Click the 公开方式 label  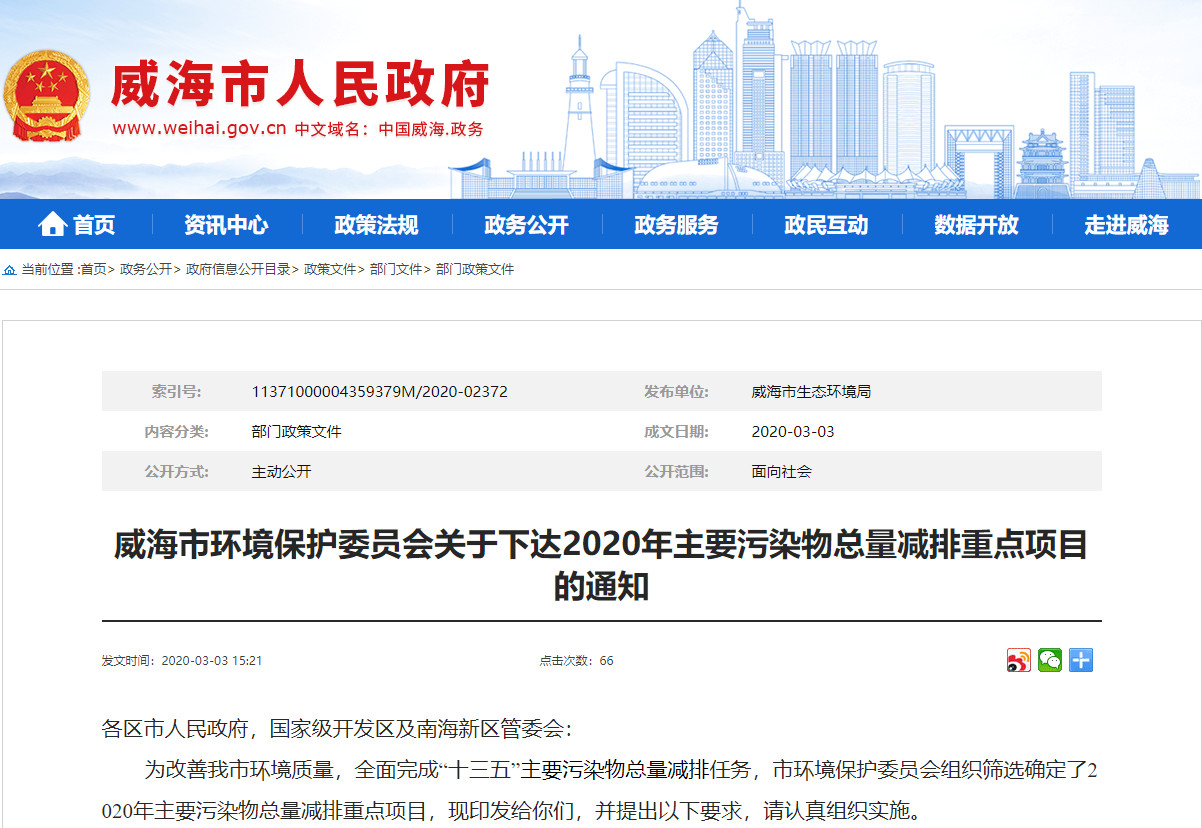pyautogui.click(x=176, y=472)
